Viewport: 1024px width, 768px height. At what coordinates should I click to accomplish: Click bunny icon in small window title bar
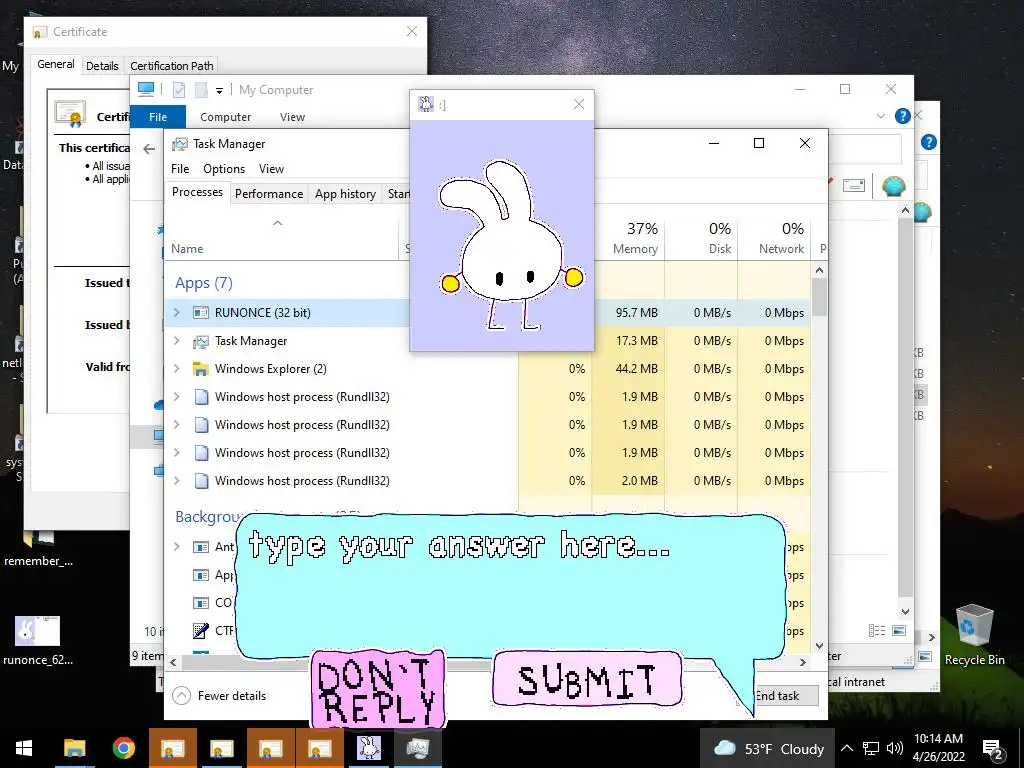(x=426, y=104)
